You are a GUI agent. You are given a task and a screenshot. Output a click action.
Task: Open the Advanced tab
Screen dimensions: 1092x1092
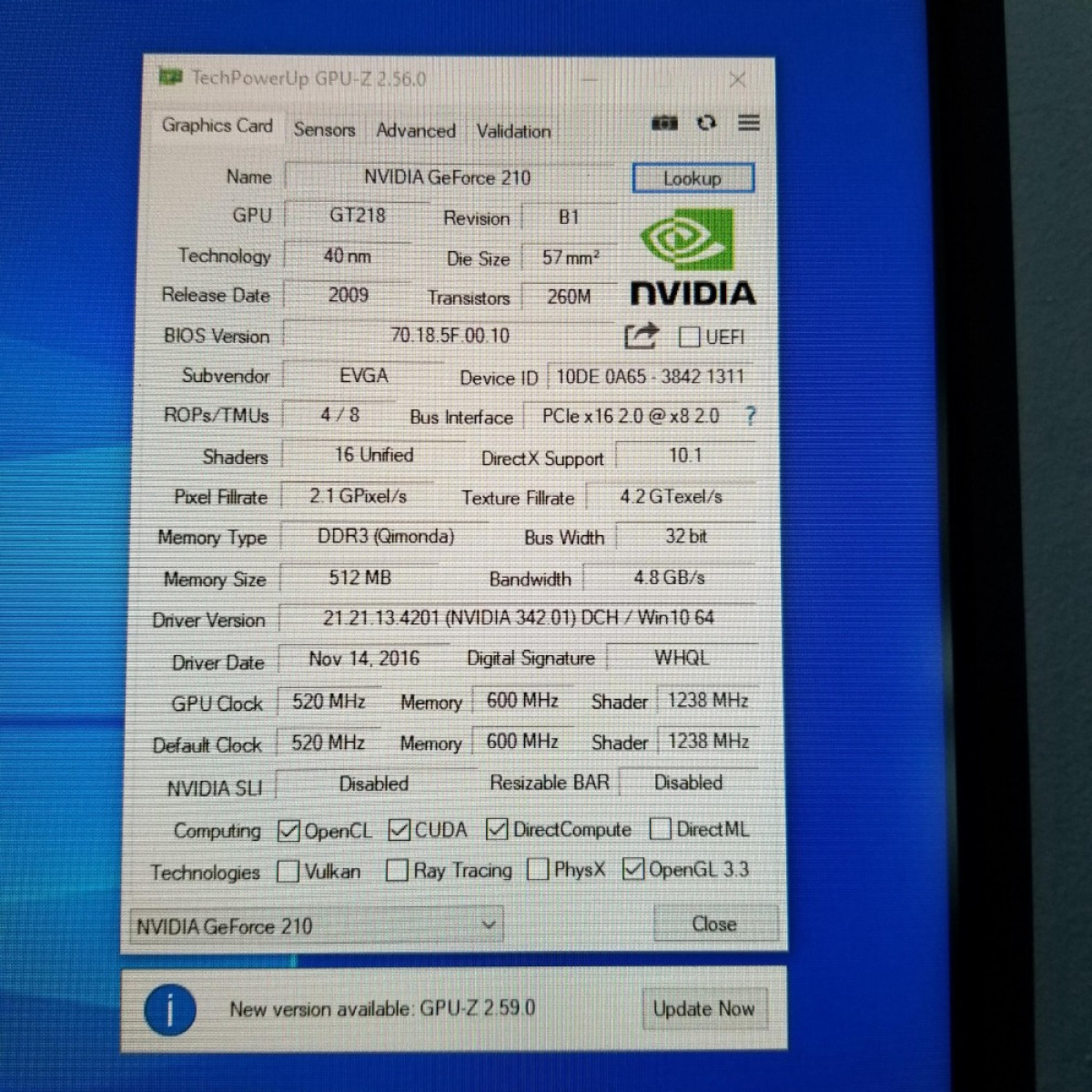coord(416,131)
